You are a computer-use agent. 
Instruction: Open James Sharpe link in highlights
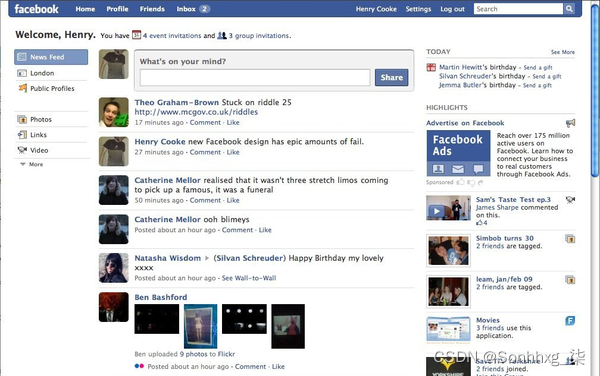pos(497,207)
